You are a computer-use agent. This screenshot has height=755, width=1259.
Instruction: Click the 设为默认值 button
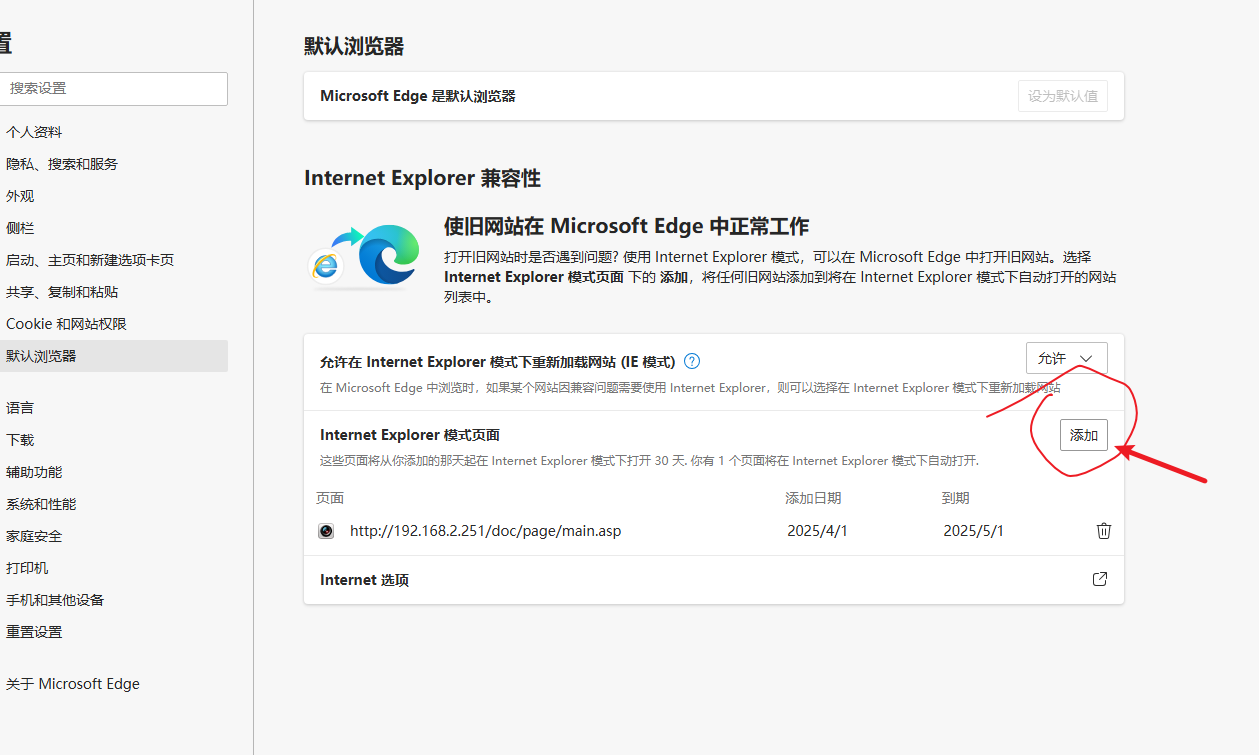[x=1063, y=96]
